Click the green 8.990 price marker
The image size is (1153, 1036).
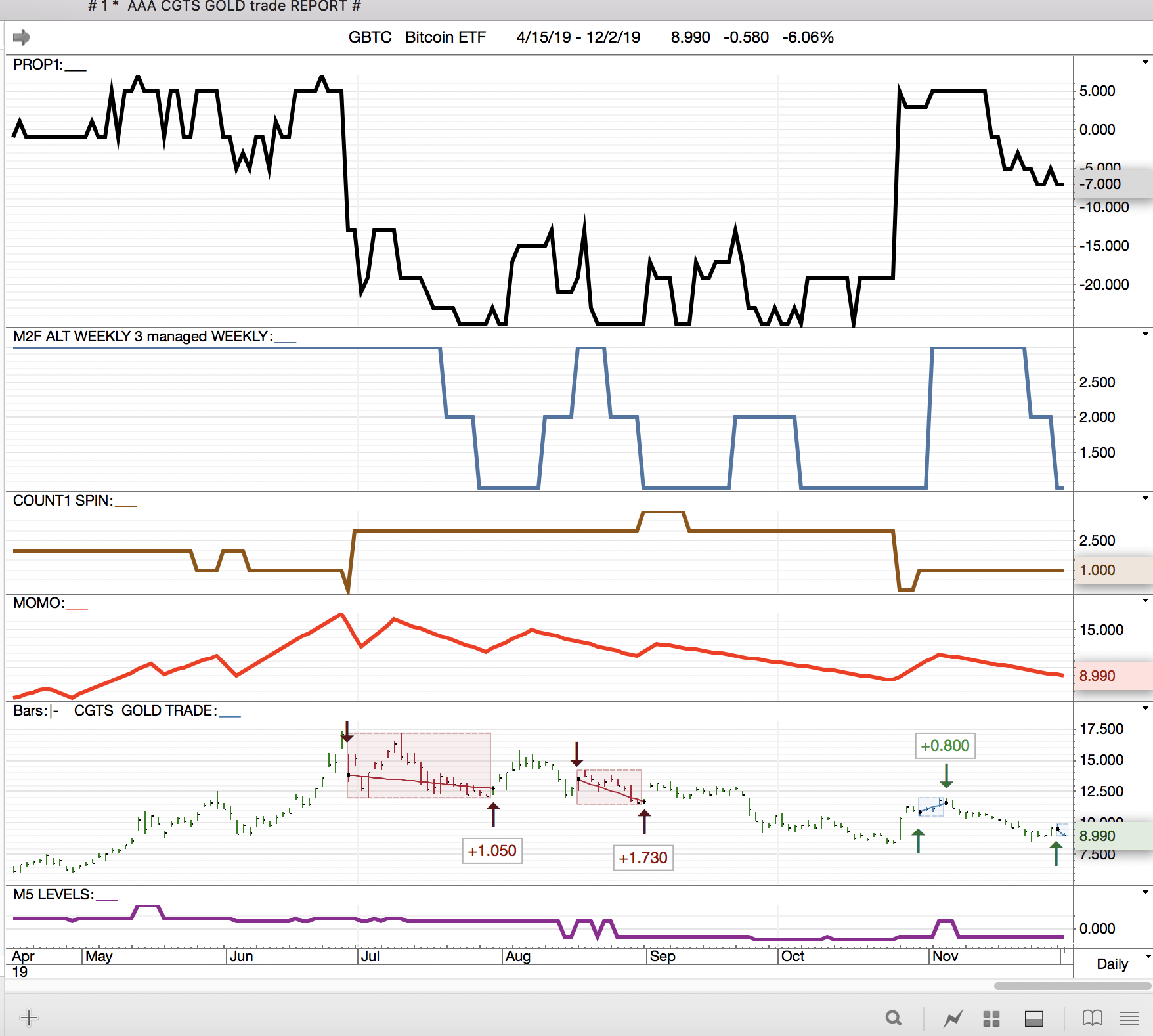tap(1114, 836)
